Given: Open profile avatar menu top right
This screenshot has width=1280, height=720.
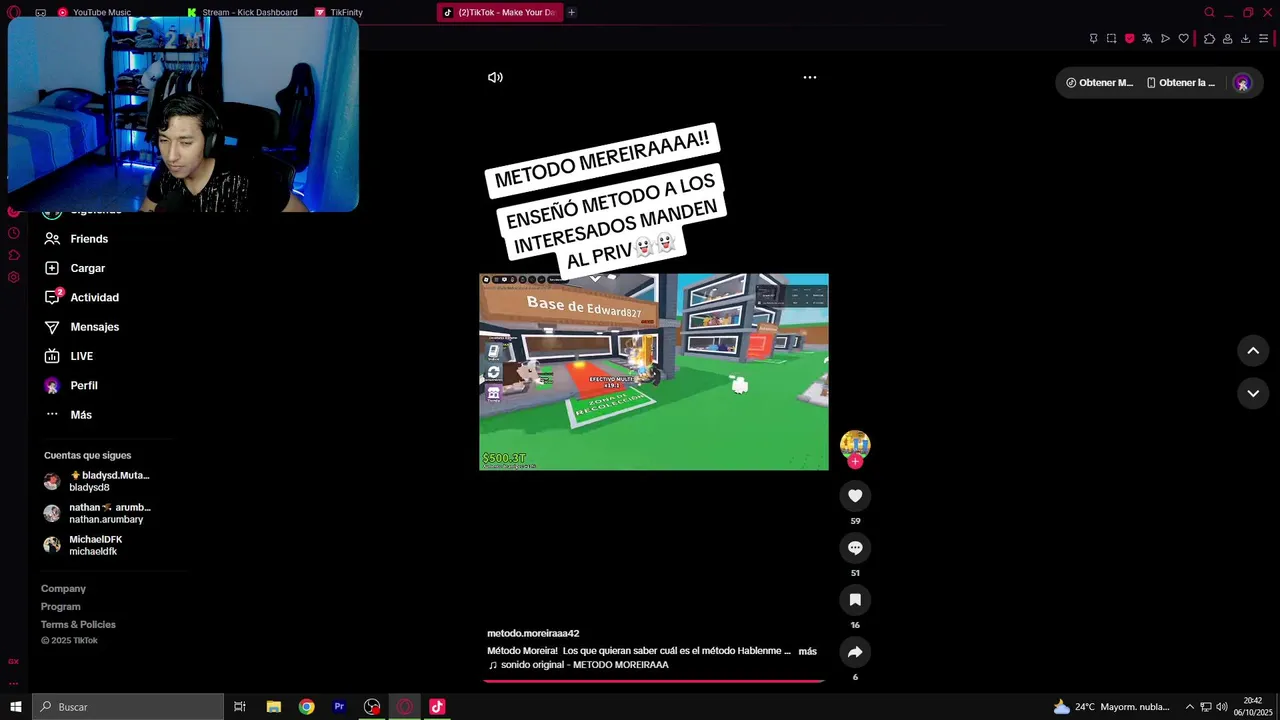Looking at the screenshot, I should [x=1242, y=83].
